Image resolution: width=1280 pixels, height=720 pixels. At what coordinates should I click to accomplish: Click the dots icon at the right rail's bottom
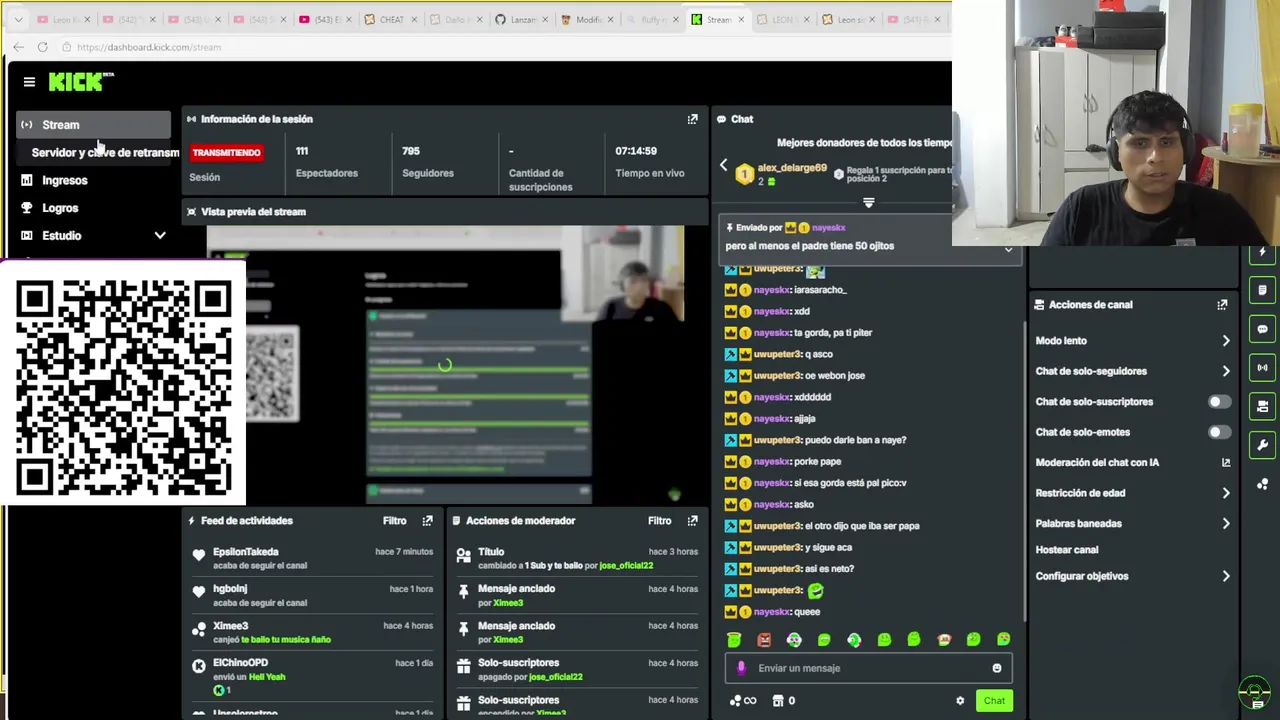1262,484
